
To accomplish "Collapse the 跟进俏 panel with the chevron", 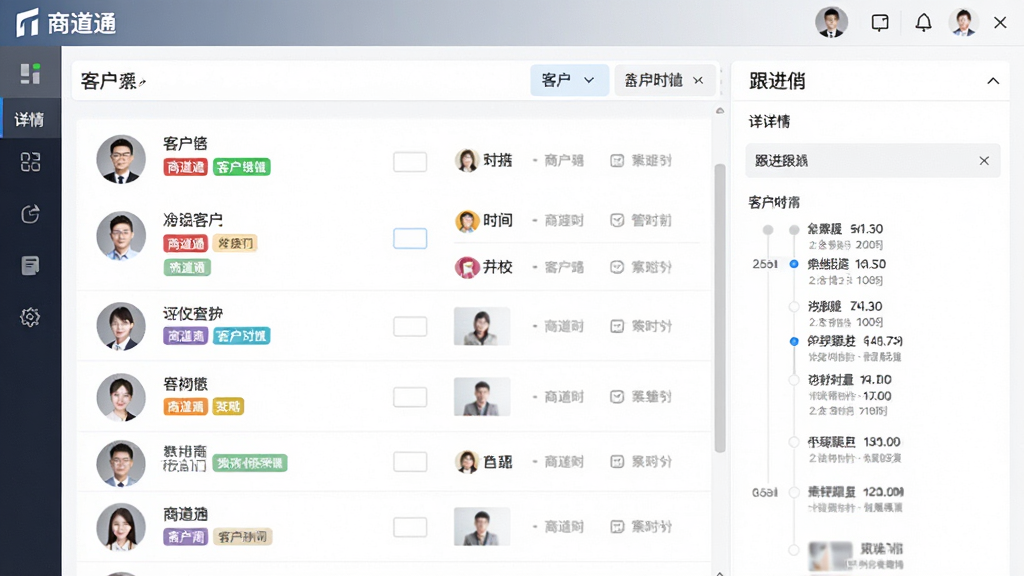I will pyautogui.click(x=993, y=81).
